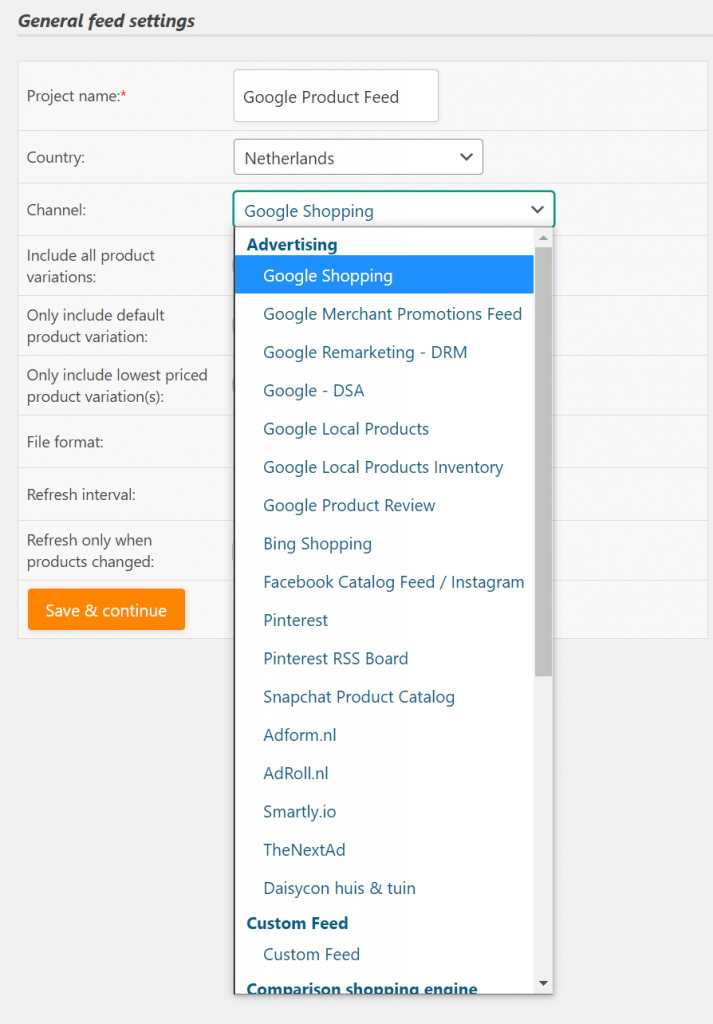The image size is (713, 1024).
Task: Click Only include lowest priced variation label
Action: point(117,386)
